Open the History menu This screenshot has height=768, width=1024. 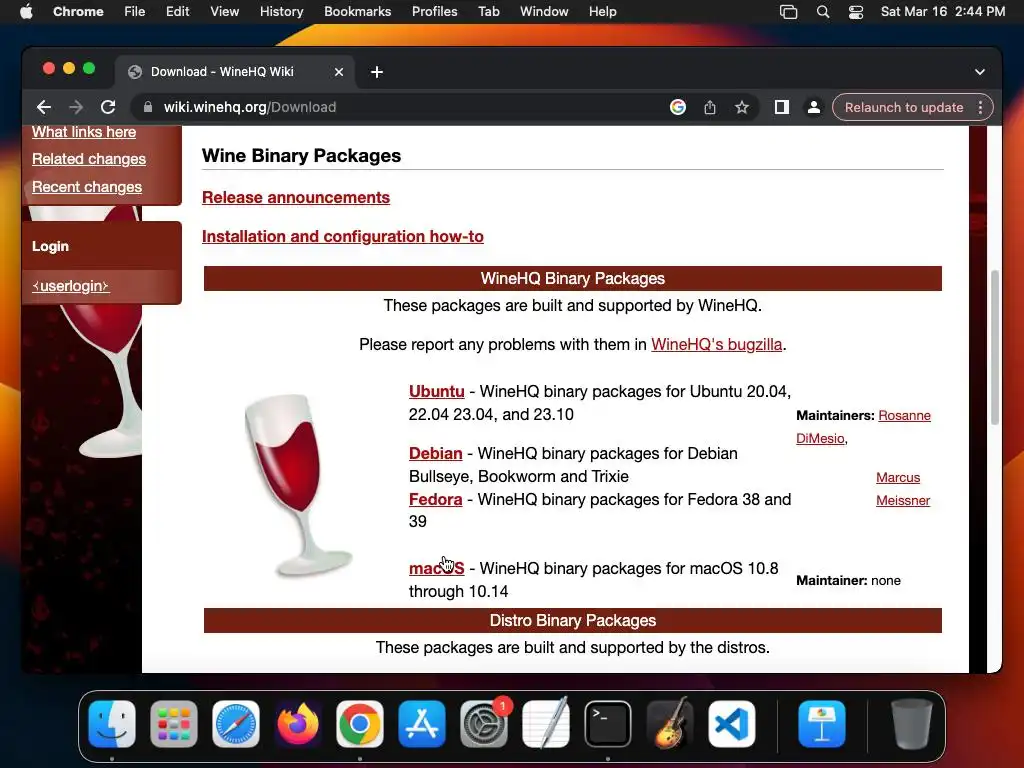coord(281,12)
